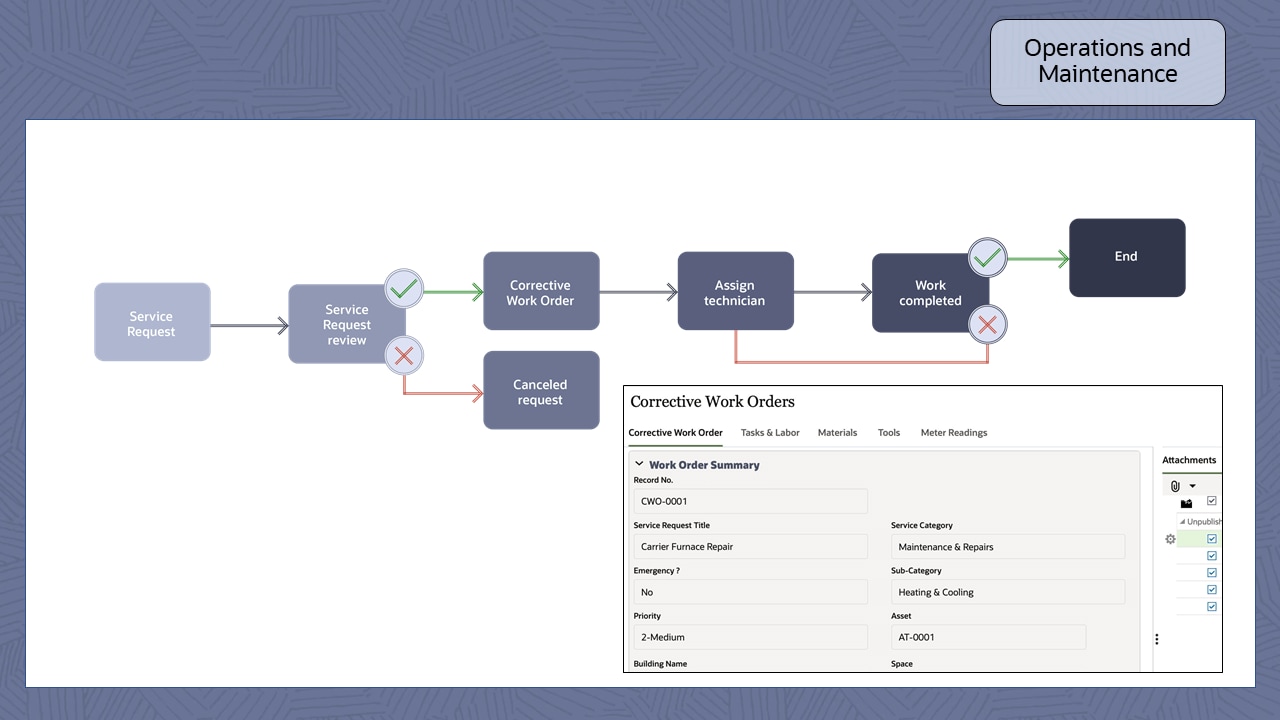Viewport: 1280px width, 720px height.
Task: Open the paperclip attachment icon
Action: pos(1174,486)
